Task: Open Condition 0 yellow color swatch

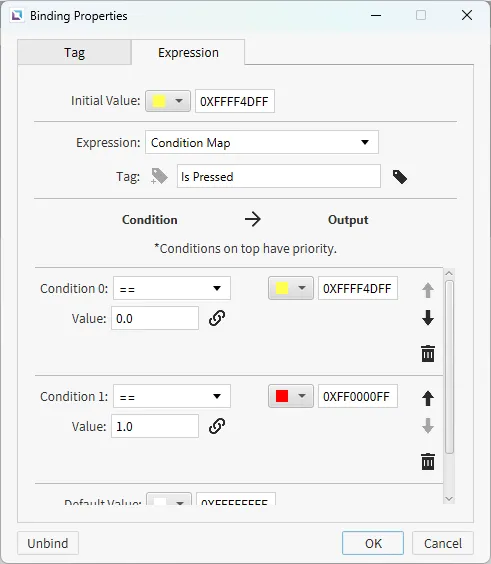Action: click(x=291, y=288)
